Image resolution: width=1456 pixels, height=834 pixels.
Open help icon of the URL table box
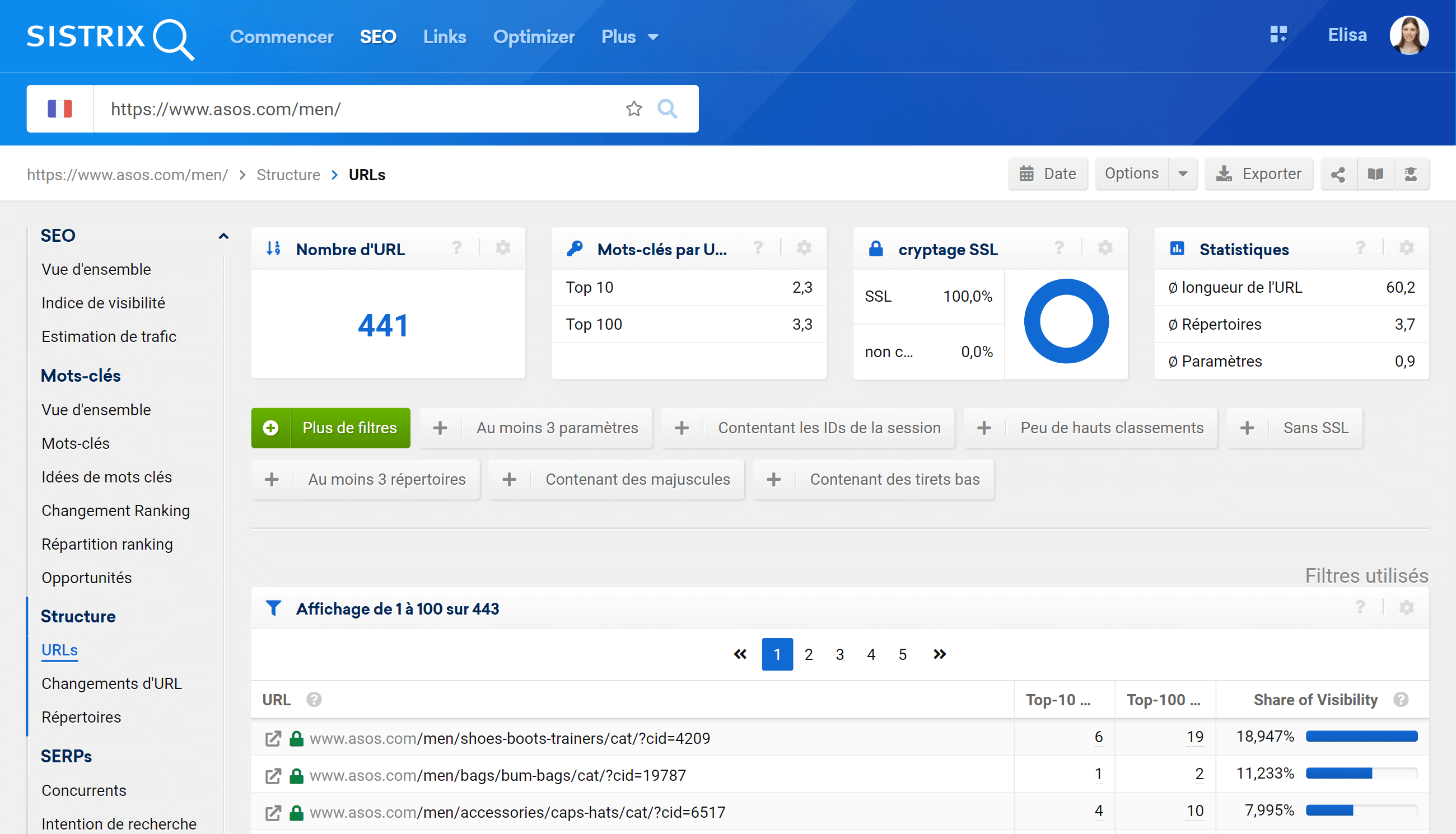(1360, 608)
